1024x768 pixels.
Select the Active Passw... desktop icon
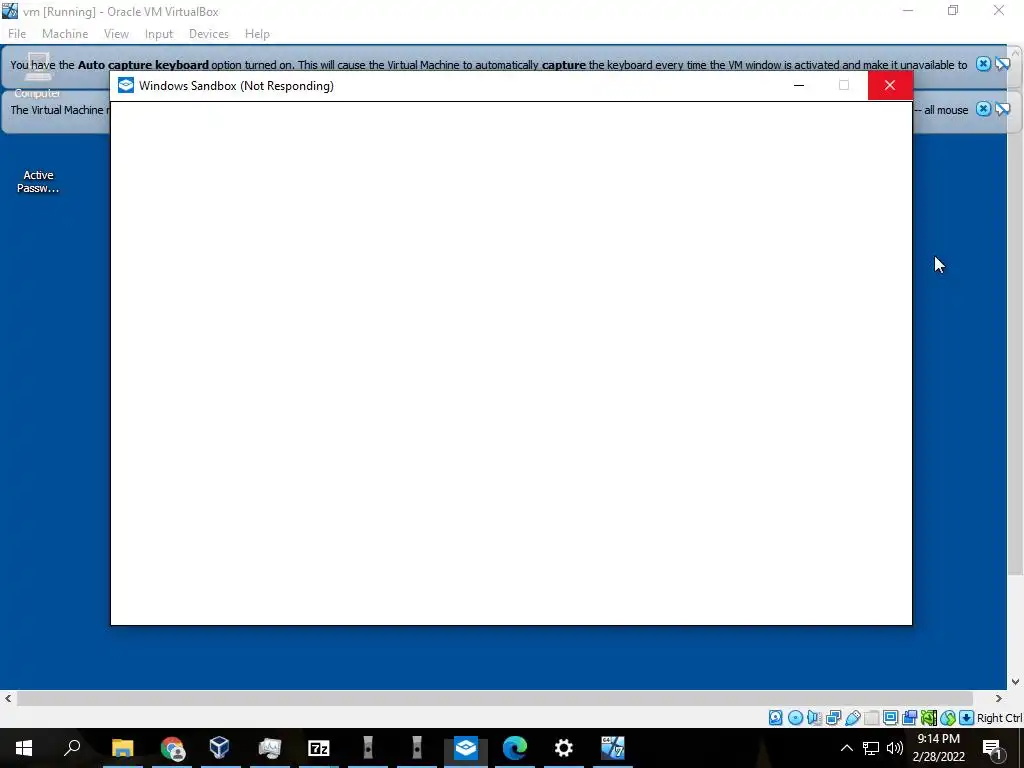coord(38,181)
